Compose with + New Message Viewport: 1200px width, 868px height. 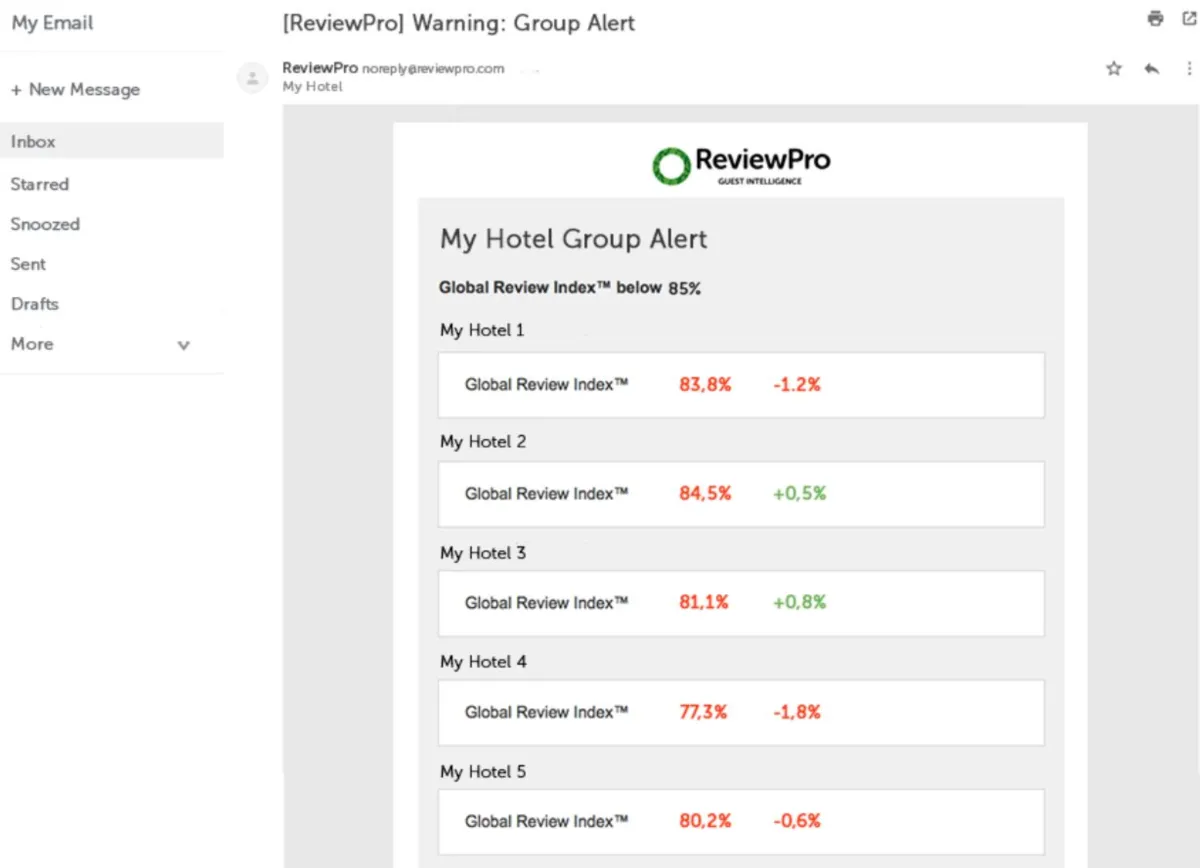pos(75,89)
